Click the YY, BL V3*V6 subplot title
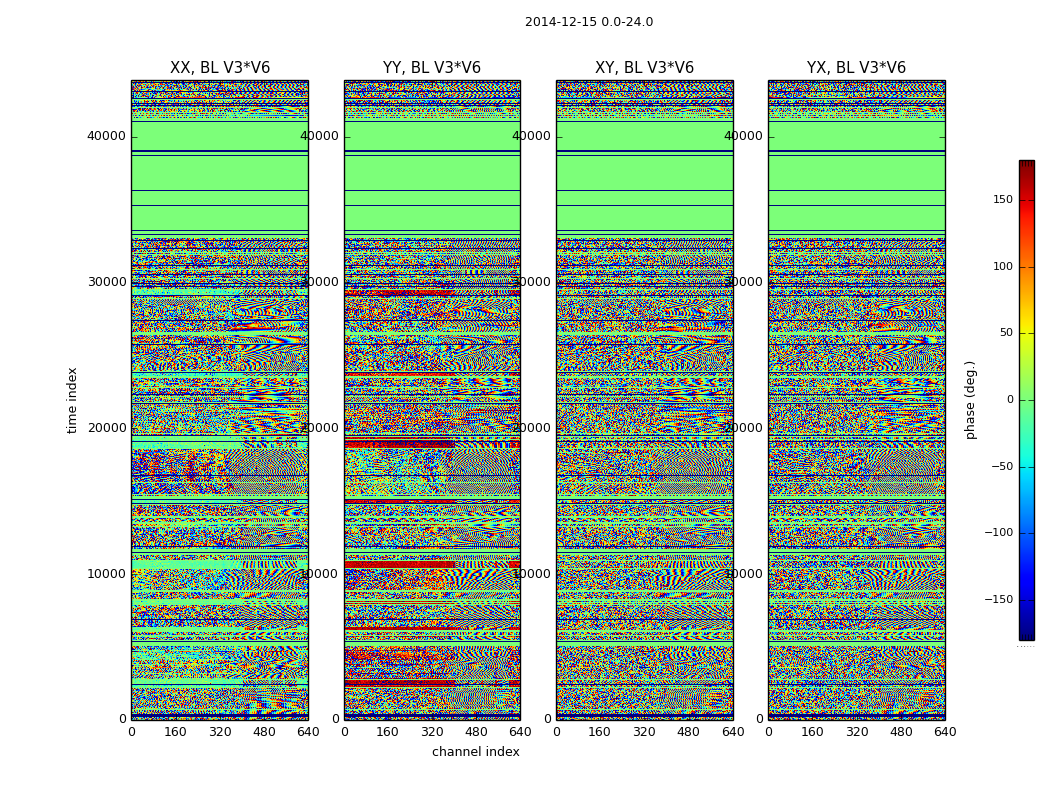Screen dimensions: 1050x800 pos(432,68)
